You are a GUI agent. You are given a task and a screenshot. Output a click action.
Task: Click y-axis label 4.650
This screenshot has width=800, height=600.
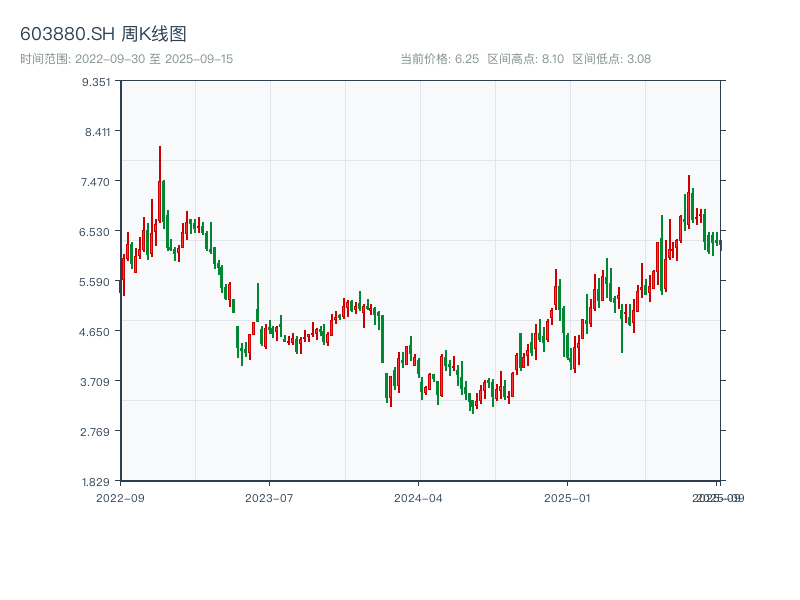94,332
